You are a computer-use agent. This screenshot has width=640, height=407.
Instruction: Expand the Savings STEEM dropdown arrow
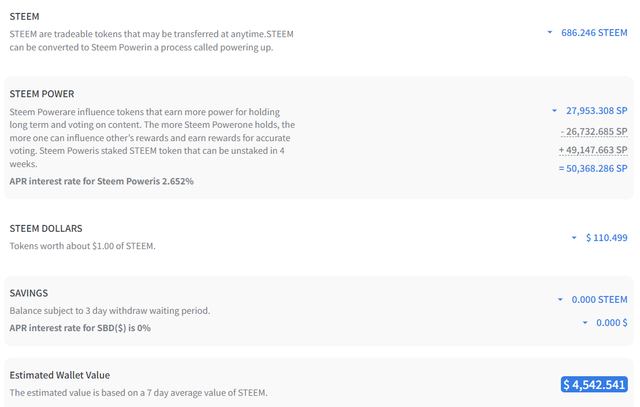click(x=562, y=300)
